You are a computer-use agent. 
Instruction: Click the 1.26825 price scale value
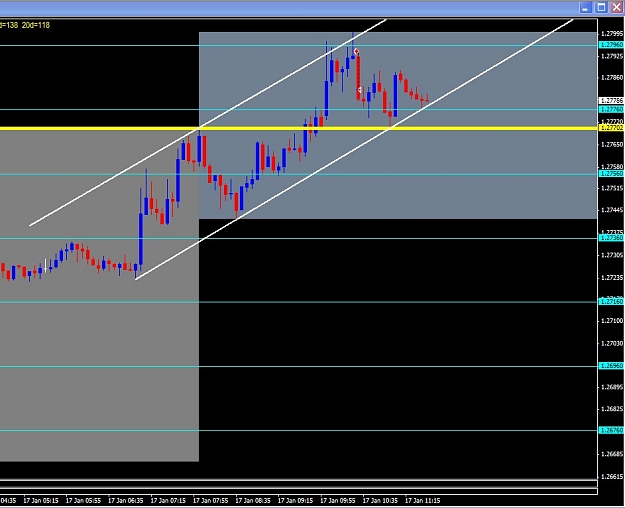[x=612, y=409]
